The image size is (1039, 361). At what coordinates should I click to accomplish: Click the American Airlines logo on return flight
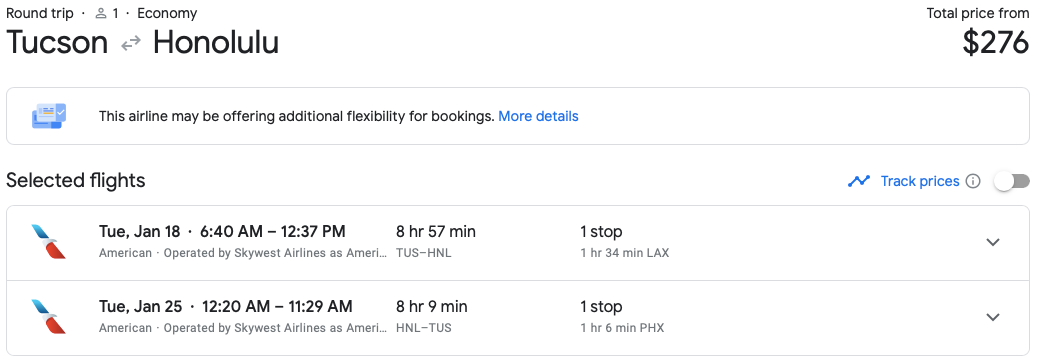pyautogui.click(x=49, y=317)
